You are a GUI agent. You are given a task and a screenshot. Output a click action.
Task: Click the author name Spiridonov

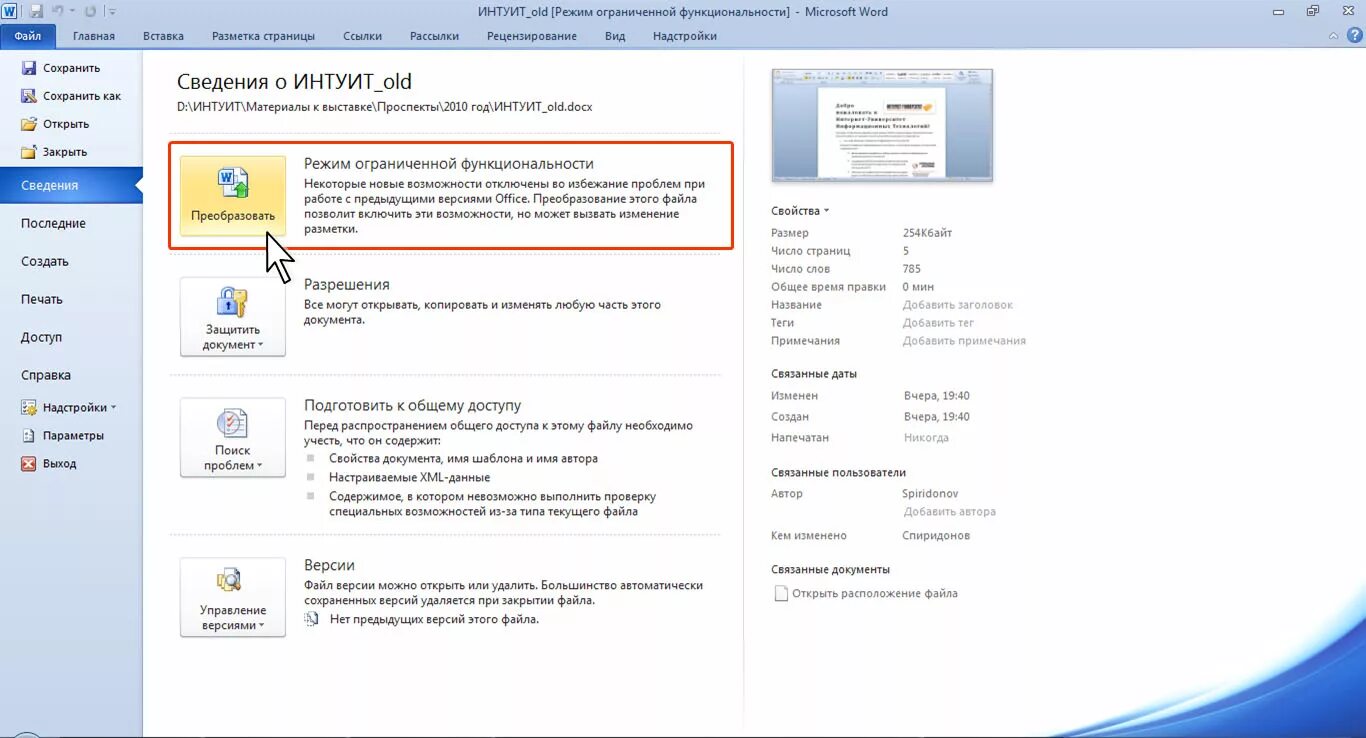click(x=931, y=494)
